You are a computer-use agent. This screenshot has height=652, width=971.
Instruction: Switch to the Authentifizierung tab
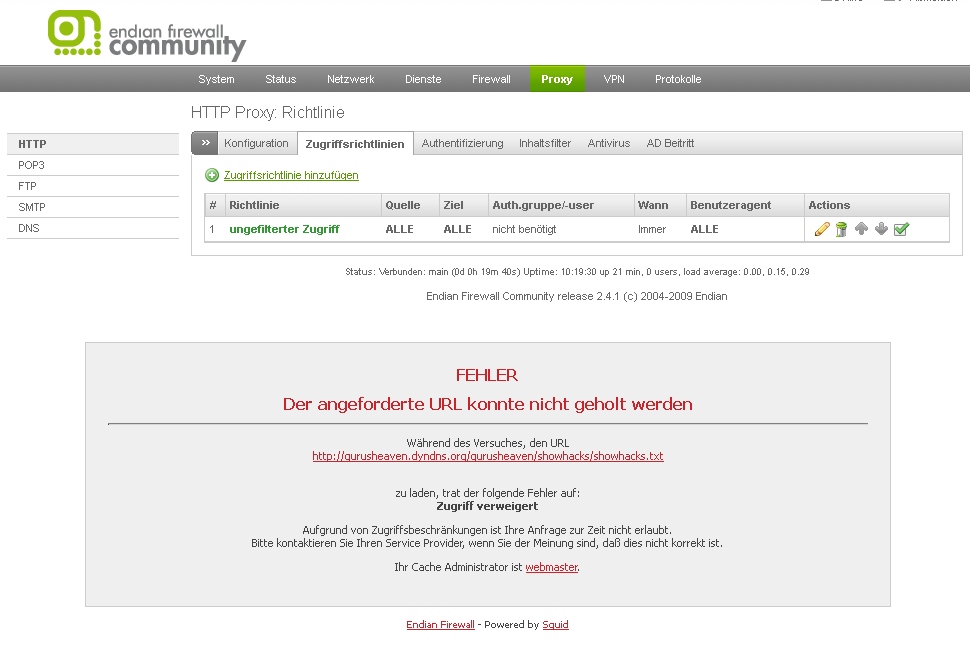[462, 143]
